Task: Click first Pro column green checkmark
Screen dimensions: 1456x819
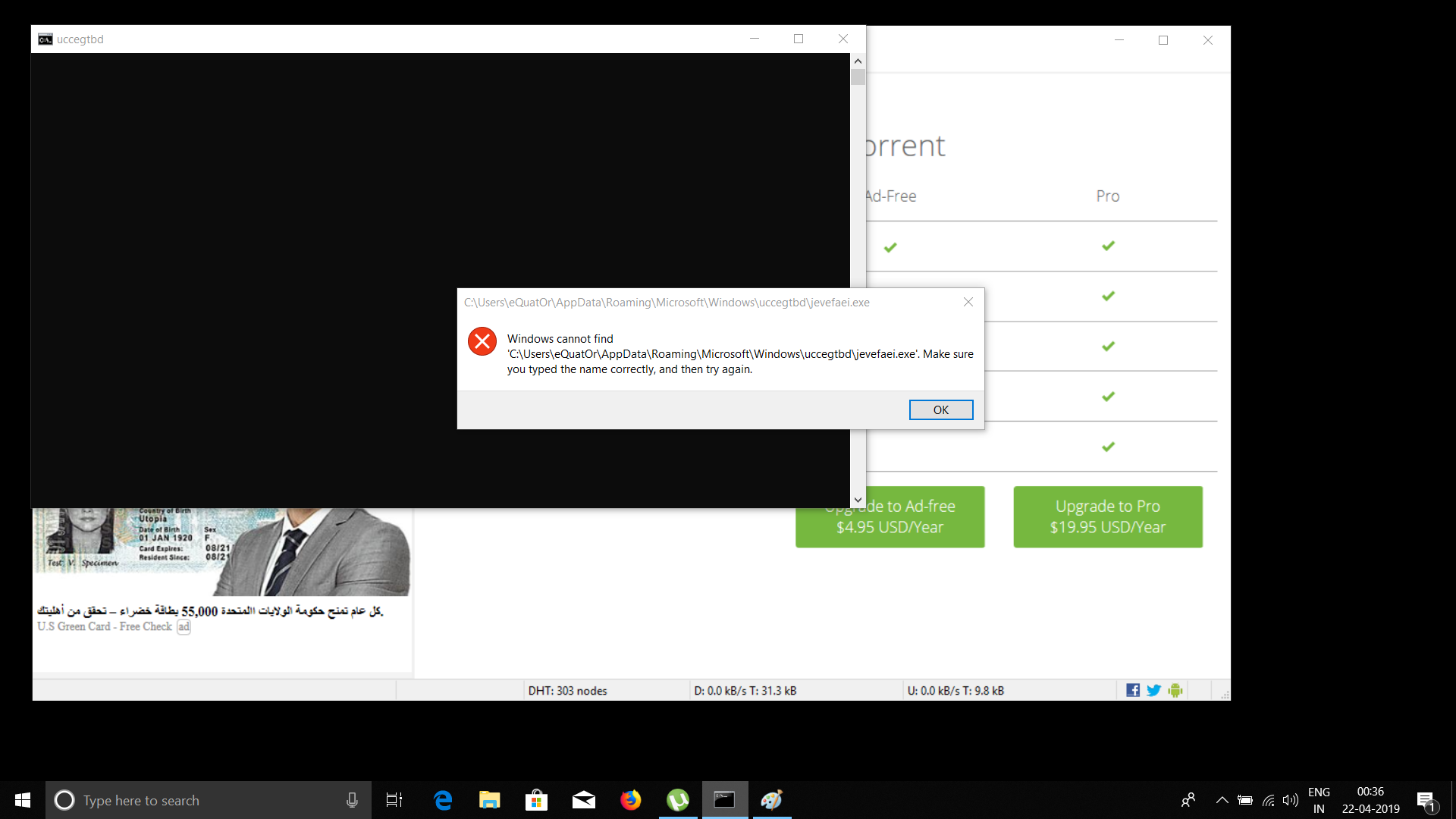Action: 1108,246
